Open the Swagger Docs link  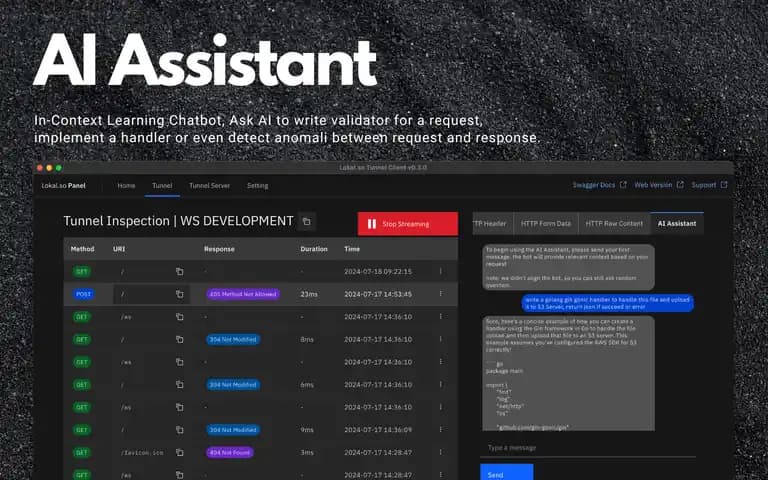[x=600, y=185]
